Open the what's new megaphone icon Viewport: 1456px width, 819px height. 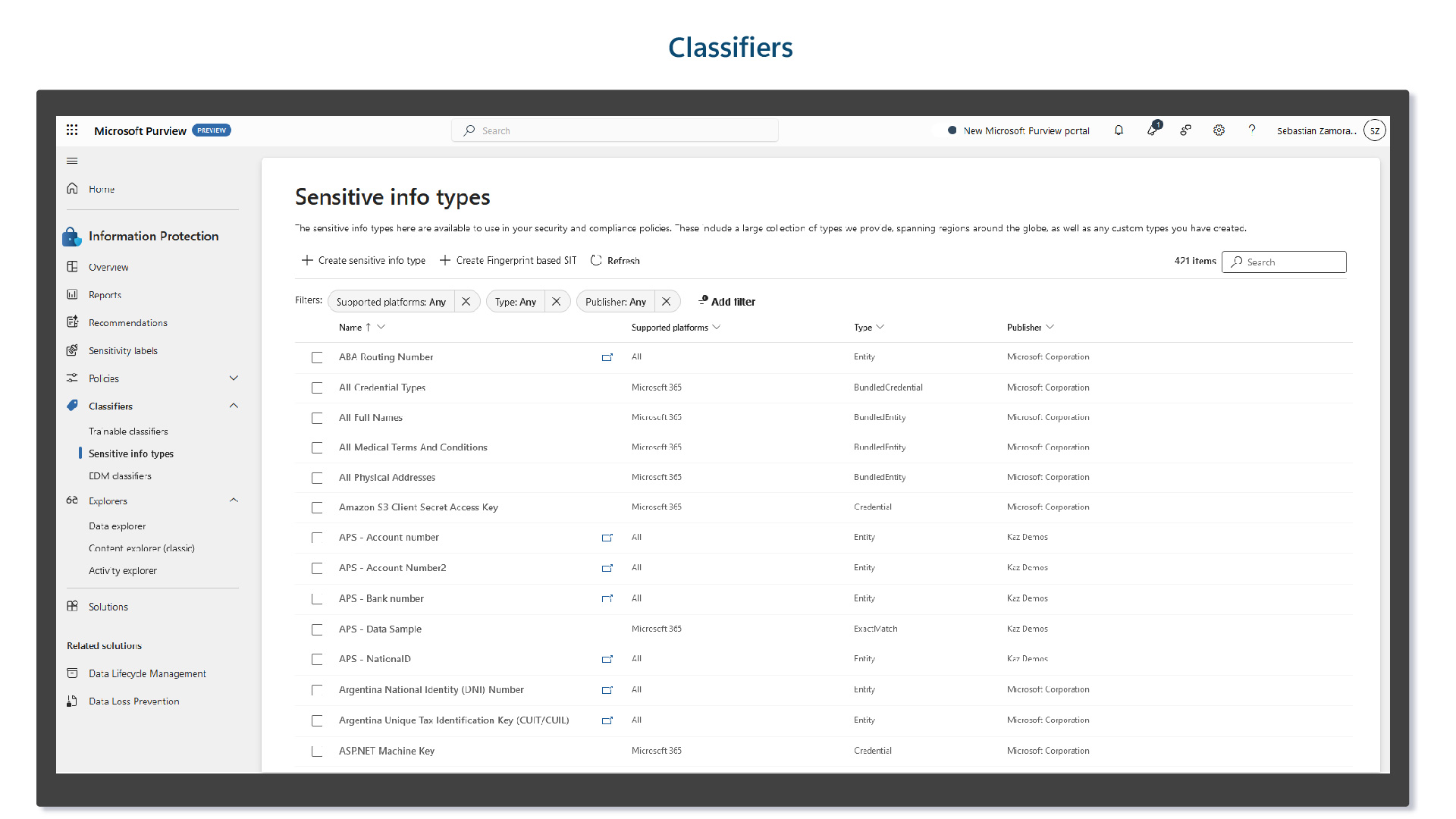tap(1153, 130)
